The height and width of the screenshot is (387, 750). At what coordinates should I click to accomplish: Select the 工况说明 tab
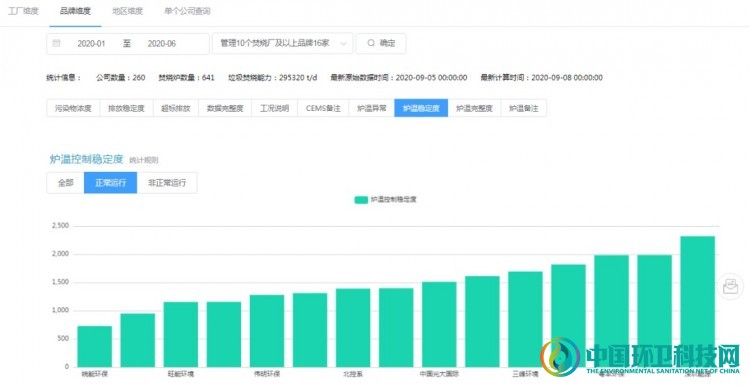275,108
